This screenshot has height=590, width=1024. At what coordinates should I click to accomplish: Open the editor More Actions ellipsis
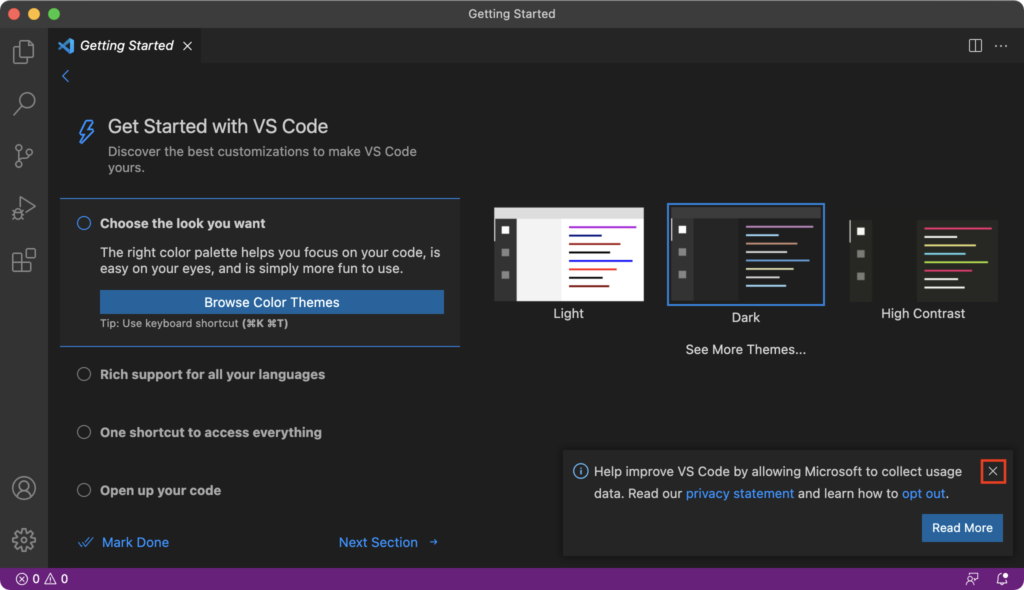coord(1000,46)
